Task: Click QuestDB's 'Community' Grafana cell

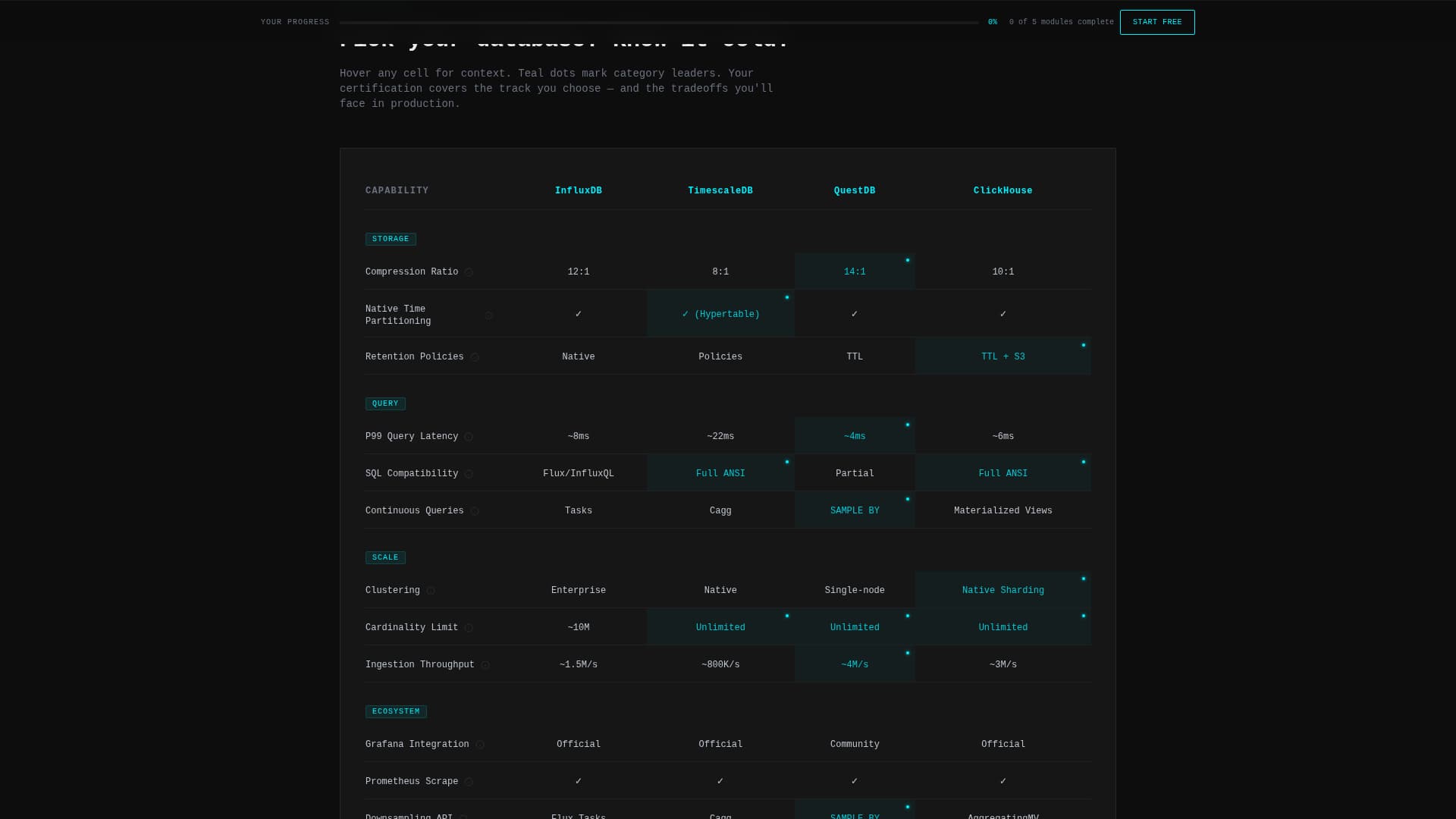Action: tap(855, 744)
